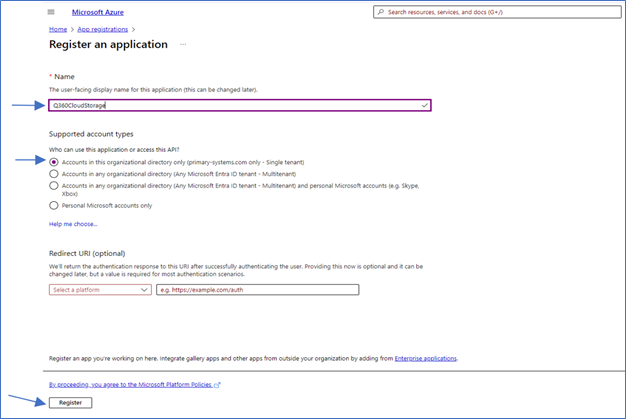Select single tenant organizational directory option
The width and height of the screenshot is (626, 419).
tap(54, 161)
